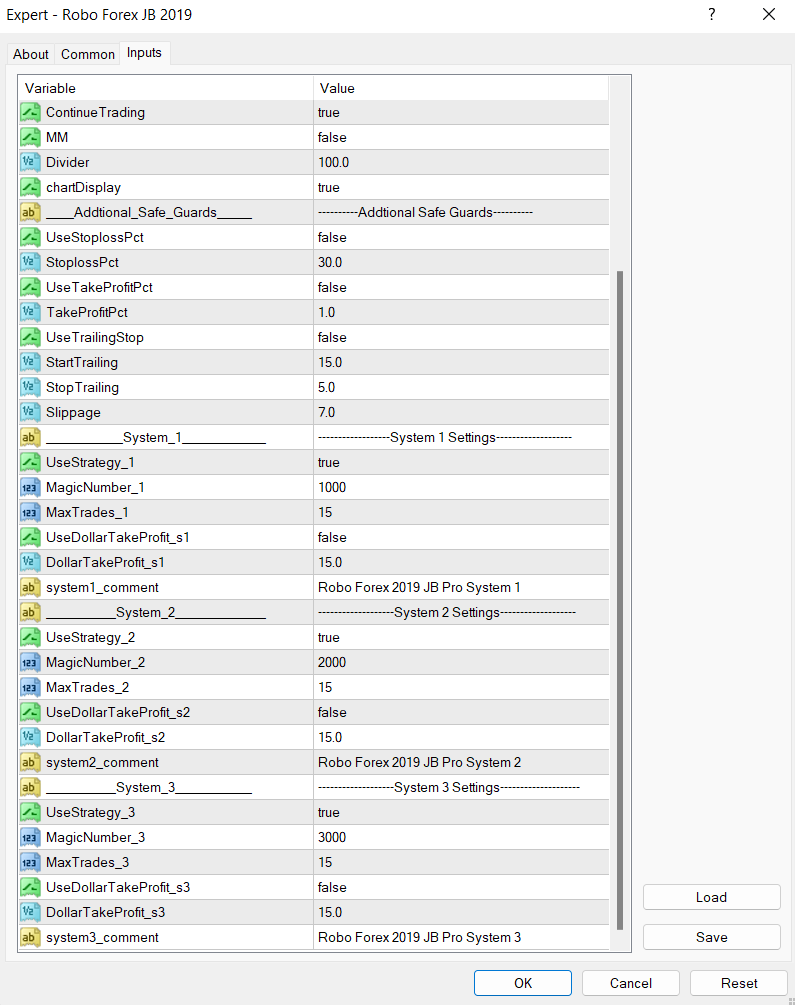The height and width of the screenshot is (1005, 795).
Task: Click the double-type icon beside Divider
Action: 30,163
